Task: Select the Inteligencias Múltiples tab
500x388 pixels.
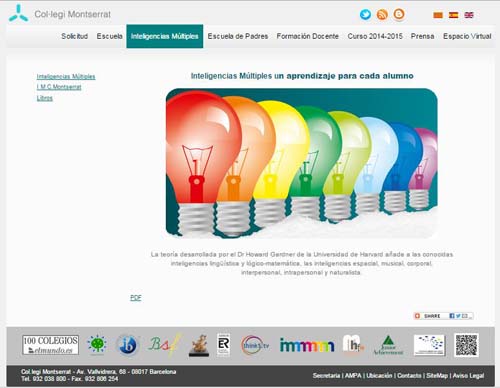Action: click(x=165, y=36)
